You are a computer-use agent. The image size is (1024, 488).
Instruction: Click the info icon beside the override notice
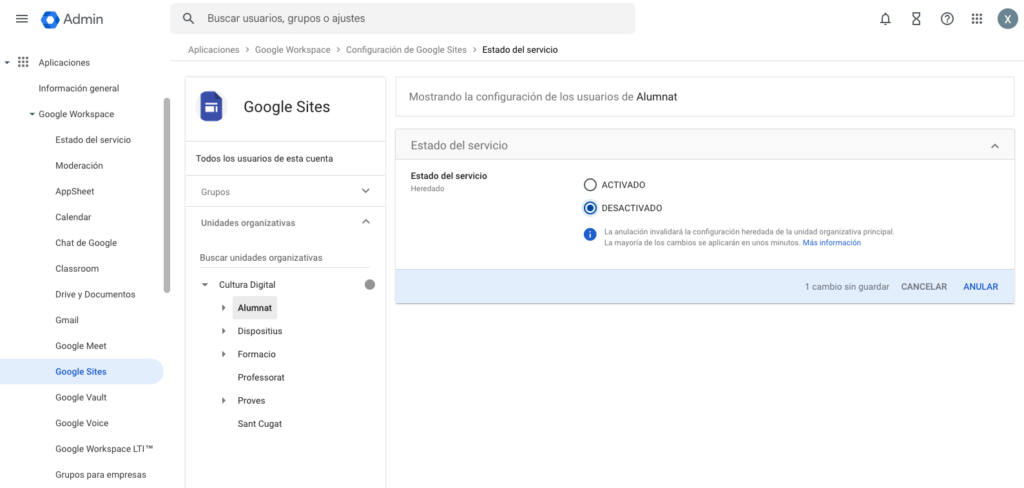pyautogui.click(x=590, y=235)
